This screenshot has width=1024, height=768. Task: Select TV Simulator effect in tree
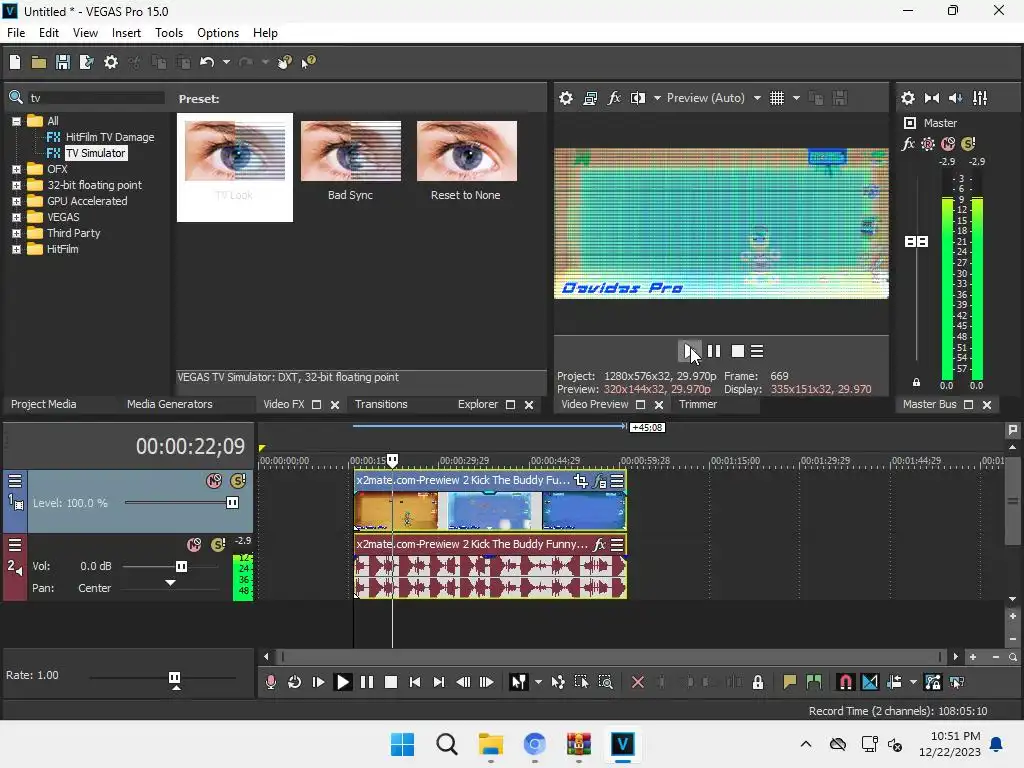(x=95, y=153)
